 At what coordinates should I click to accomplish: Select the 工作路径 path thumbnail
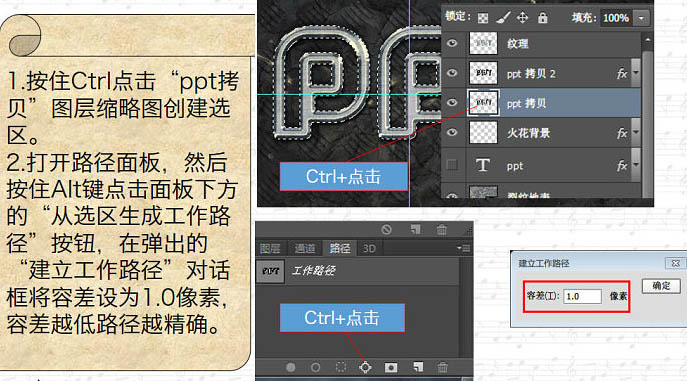[270, 271]
